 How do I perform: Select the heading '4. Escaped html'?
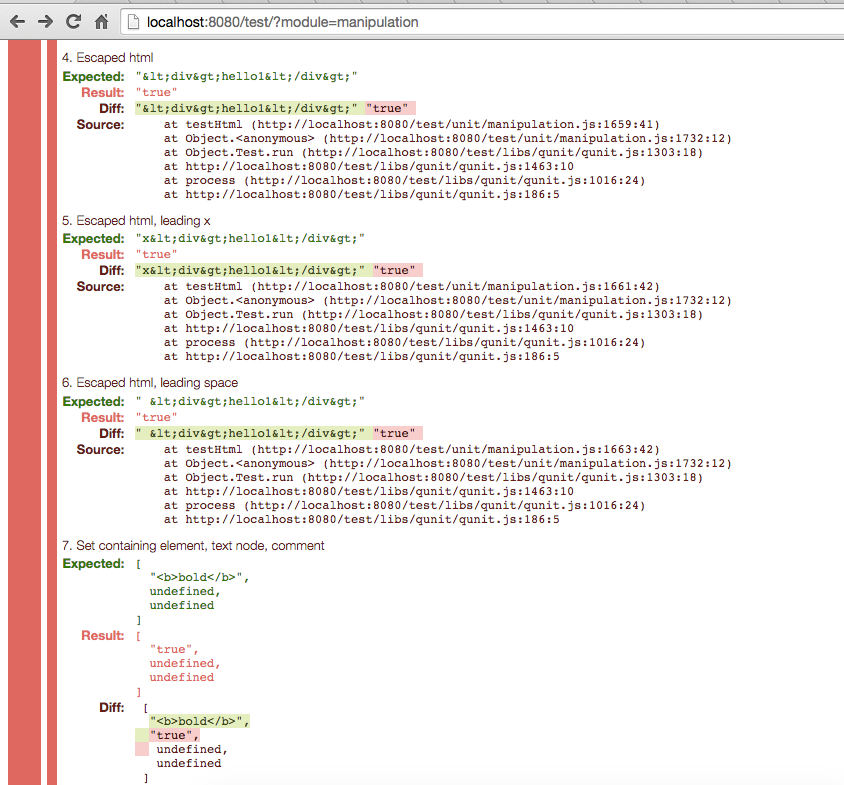108,58
